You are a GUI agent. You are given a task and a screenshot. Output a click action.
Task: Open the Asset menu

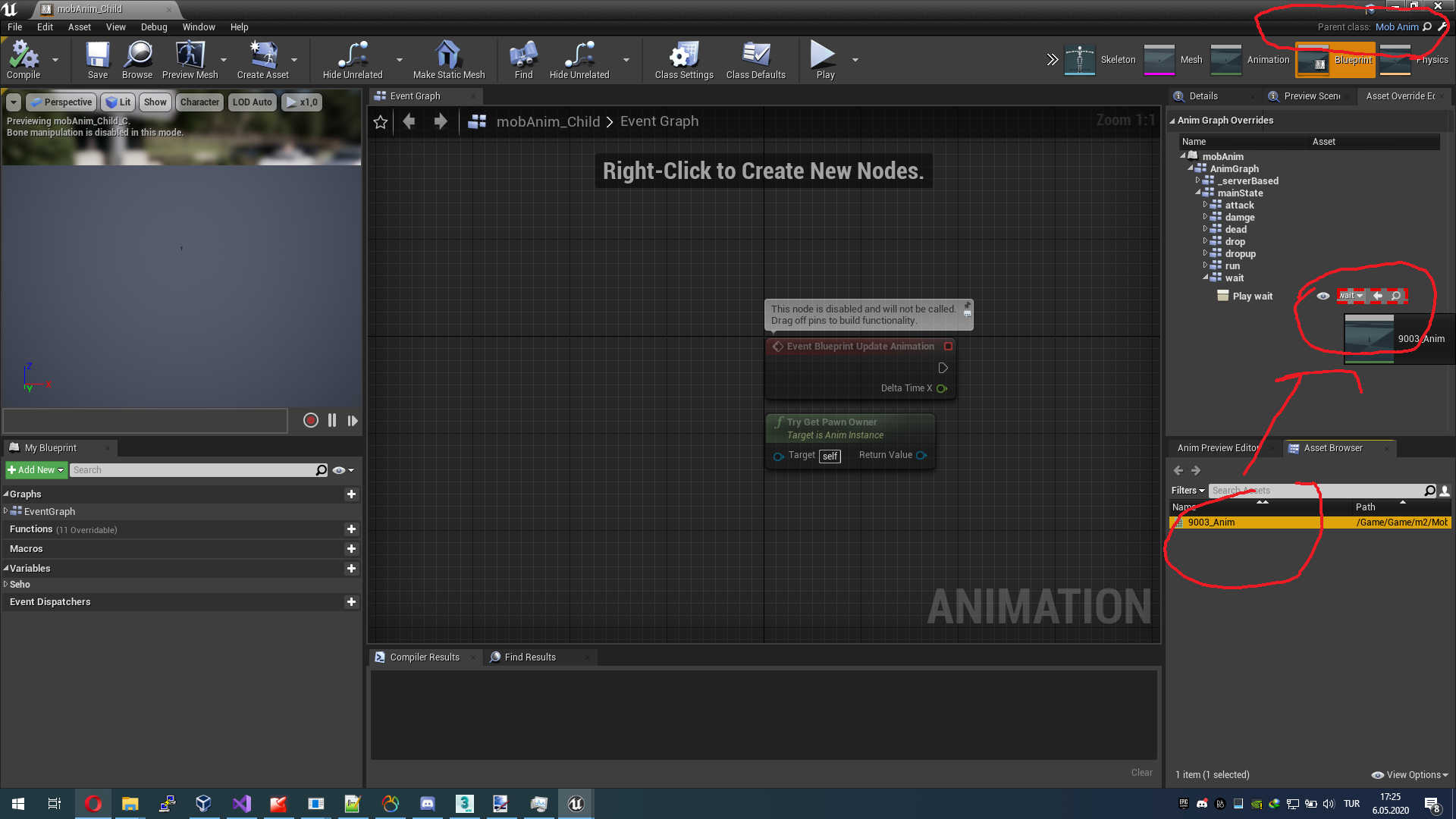[80, 27]
